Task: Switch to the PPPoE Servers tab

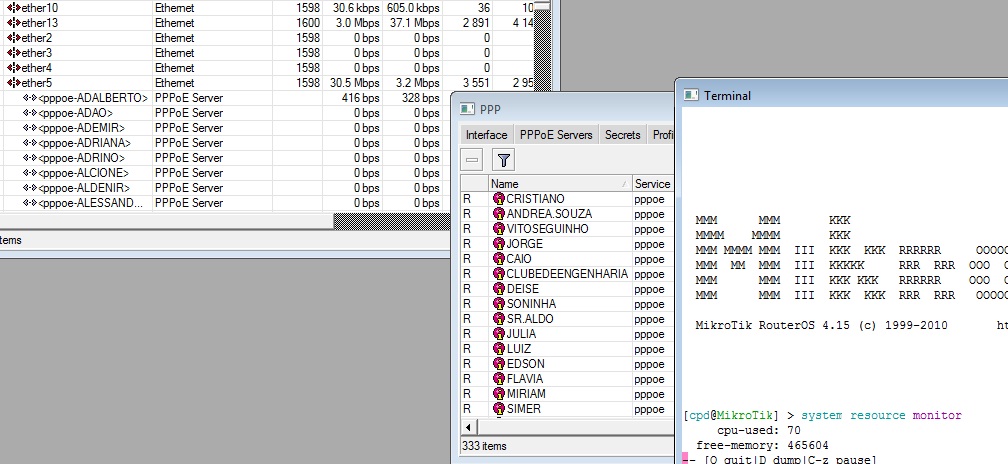Action: click(556, 135)
